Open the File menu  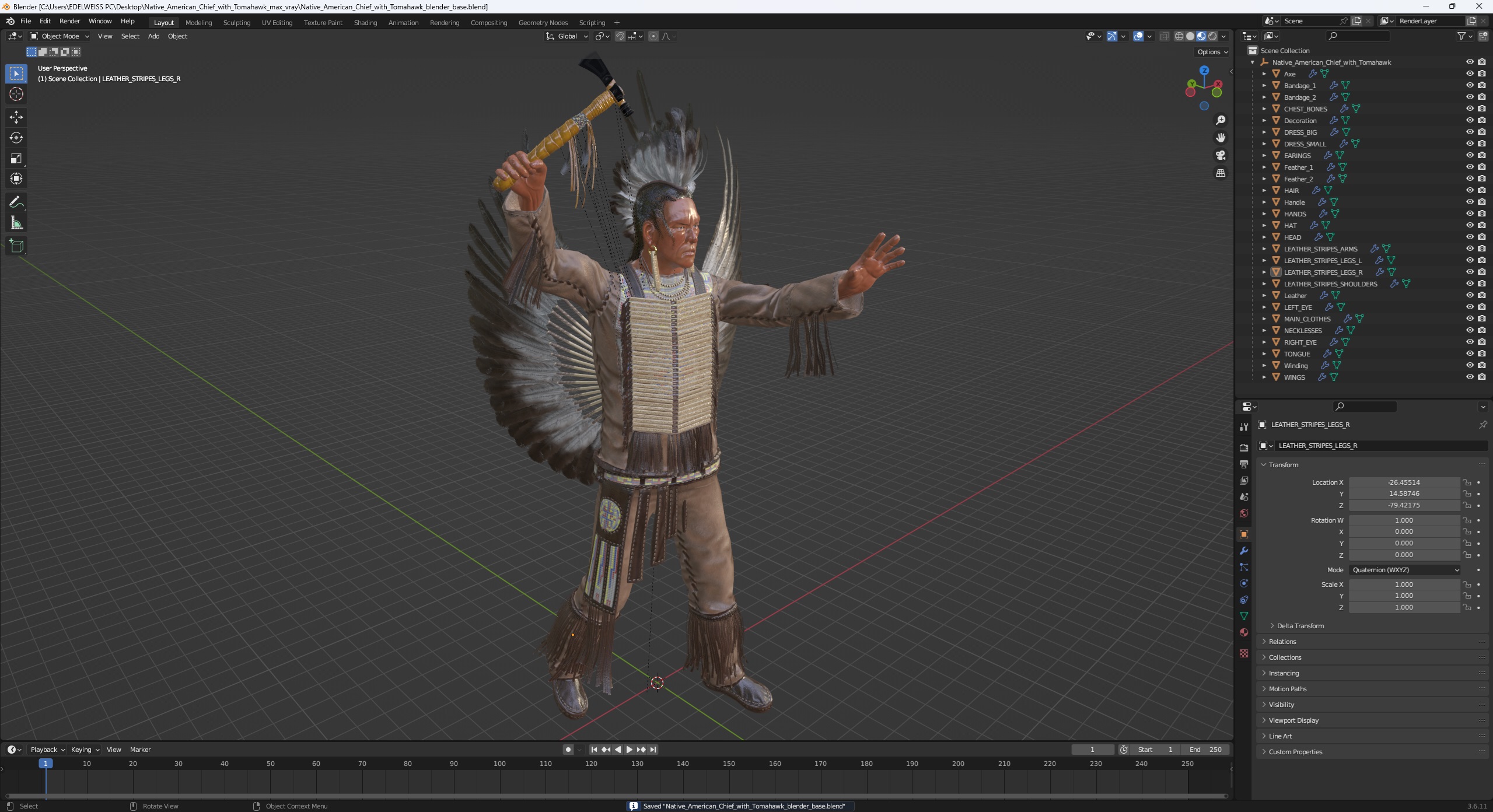pos(26,21)
